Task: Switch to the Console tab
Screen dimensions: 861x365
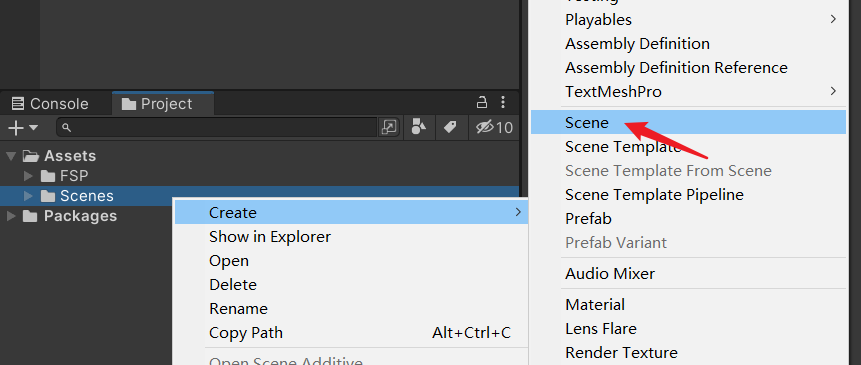Action: (x=50, y=104)
